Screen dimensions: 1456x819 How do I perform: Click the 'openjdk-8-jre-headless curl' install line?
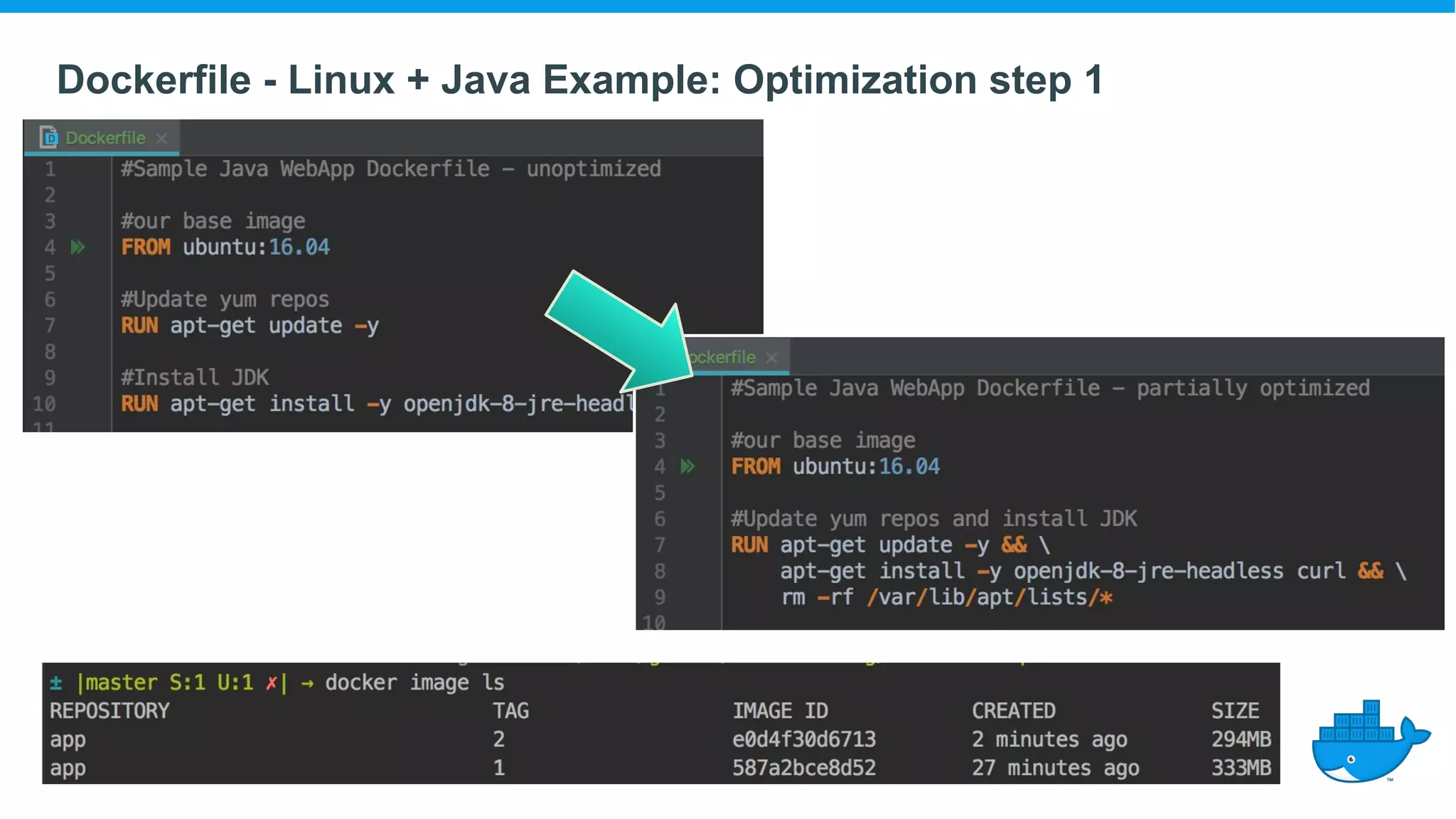(x=1093, y=571)
